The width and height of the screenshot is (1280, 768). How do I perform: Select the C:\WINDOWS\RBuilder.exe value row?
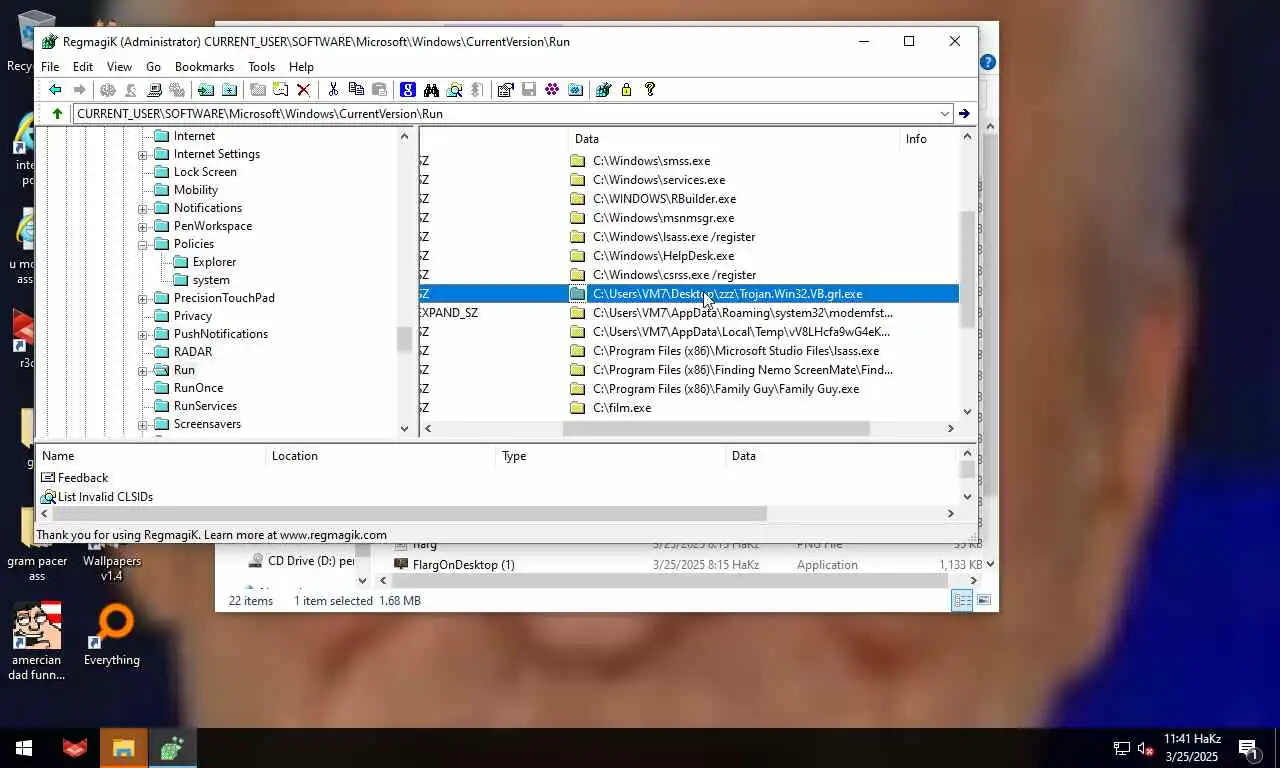pos(689,199)
